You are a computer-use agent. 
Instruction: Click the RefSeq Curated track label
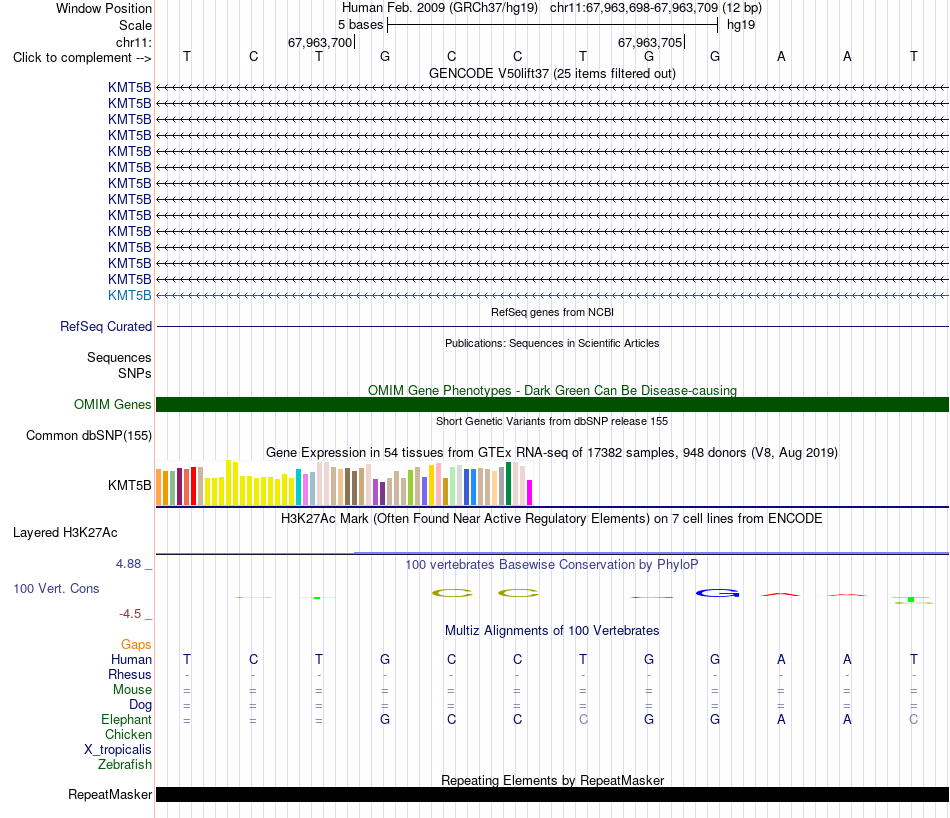click(106, 327)
